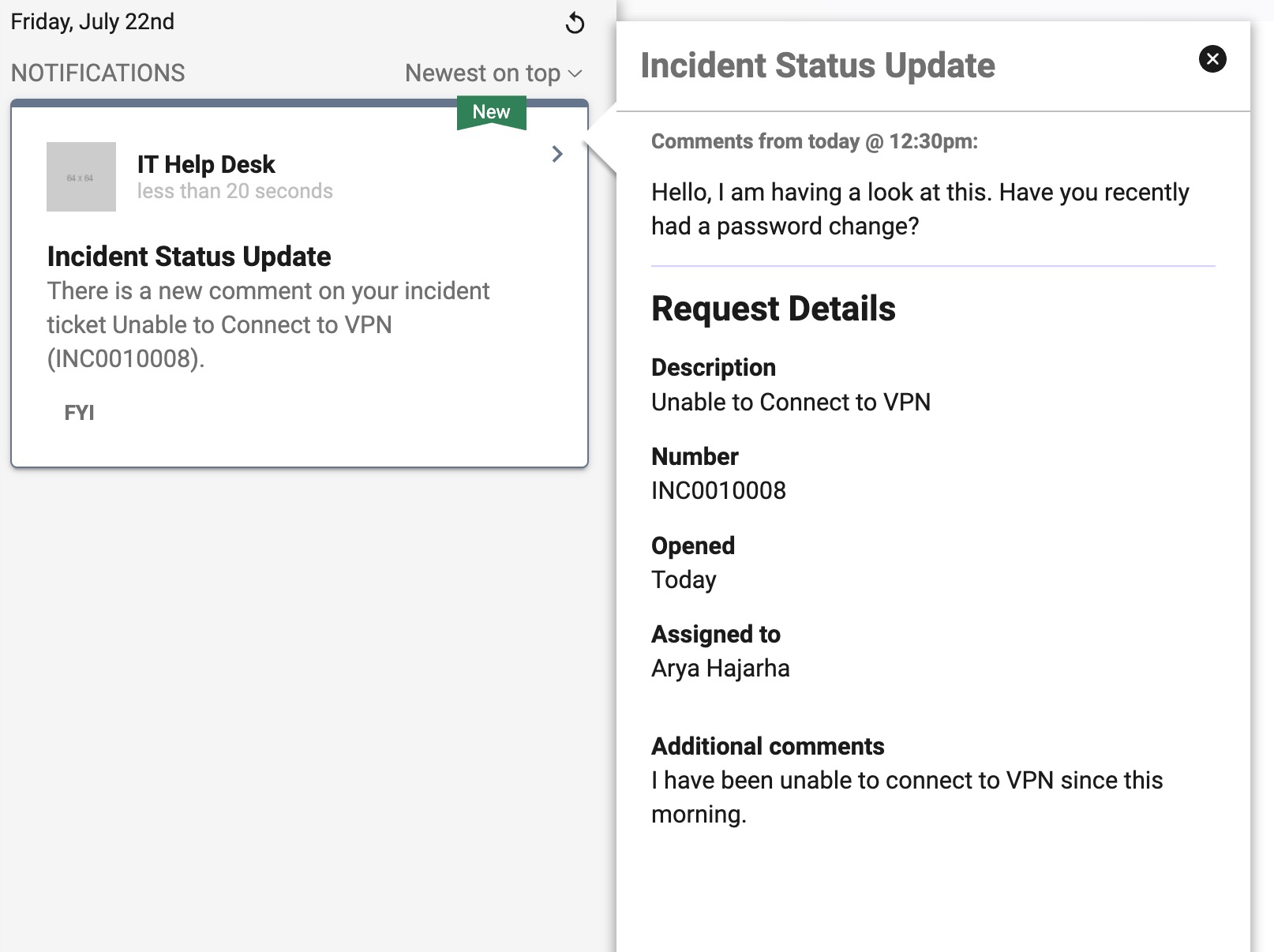Click the 'less than 20 seconds' timestamp
The width and height of the screenshot is (1274, 952).
(x=235, y=192)
